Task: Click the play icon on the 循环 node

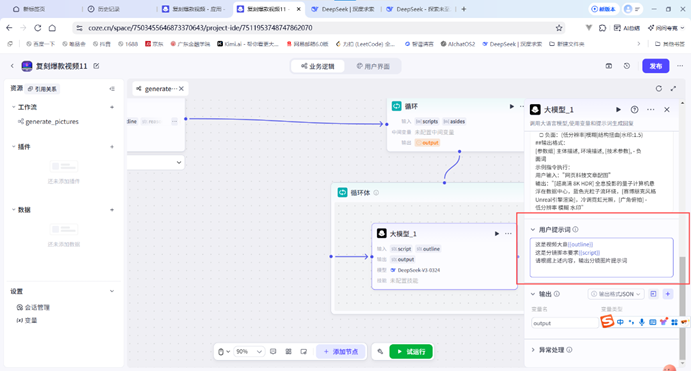Action: coord(512,106)
